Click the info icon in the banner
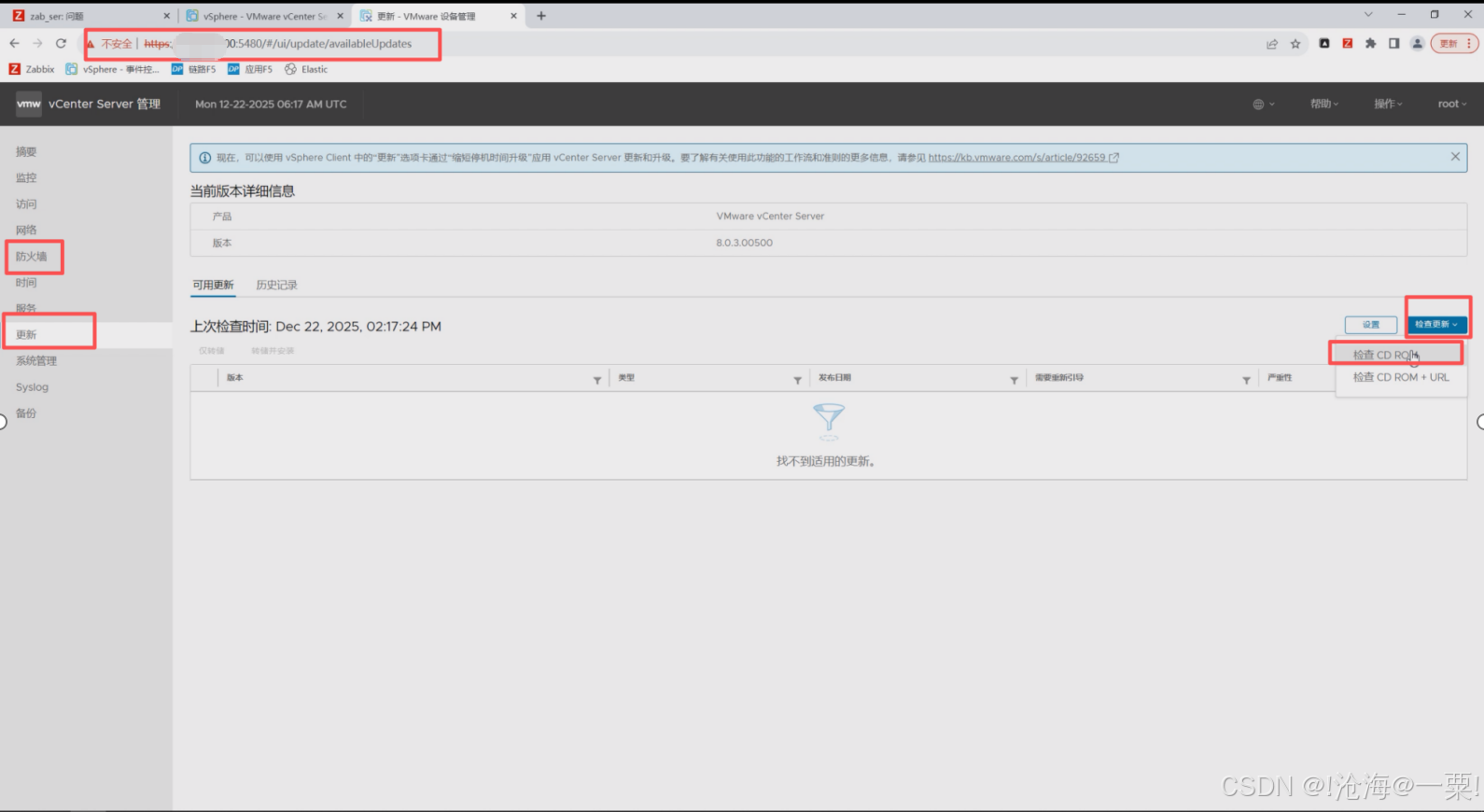 (205, 158)
